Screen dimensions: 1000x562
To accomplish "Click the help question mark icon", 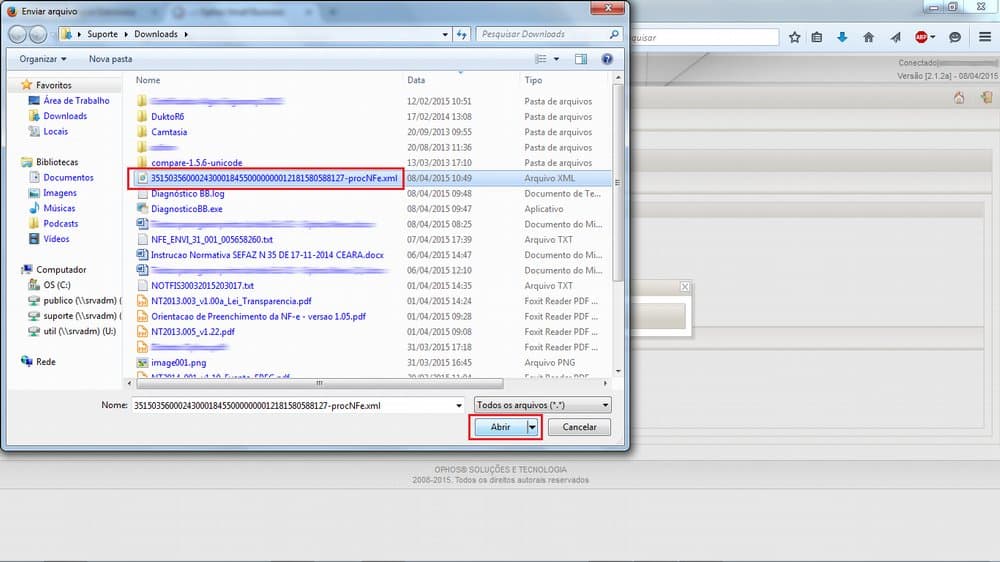I will [x=607, y=59].
